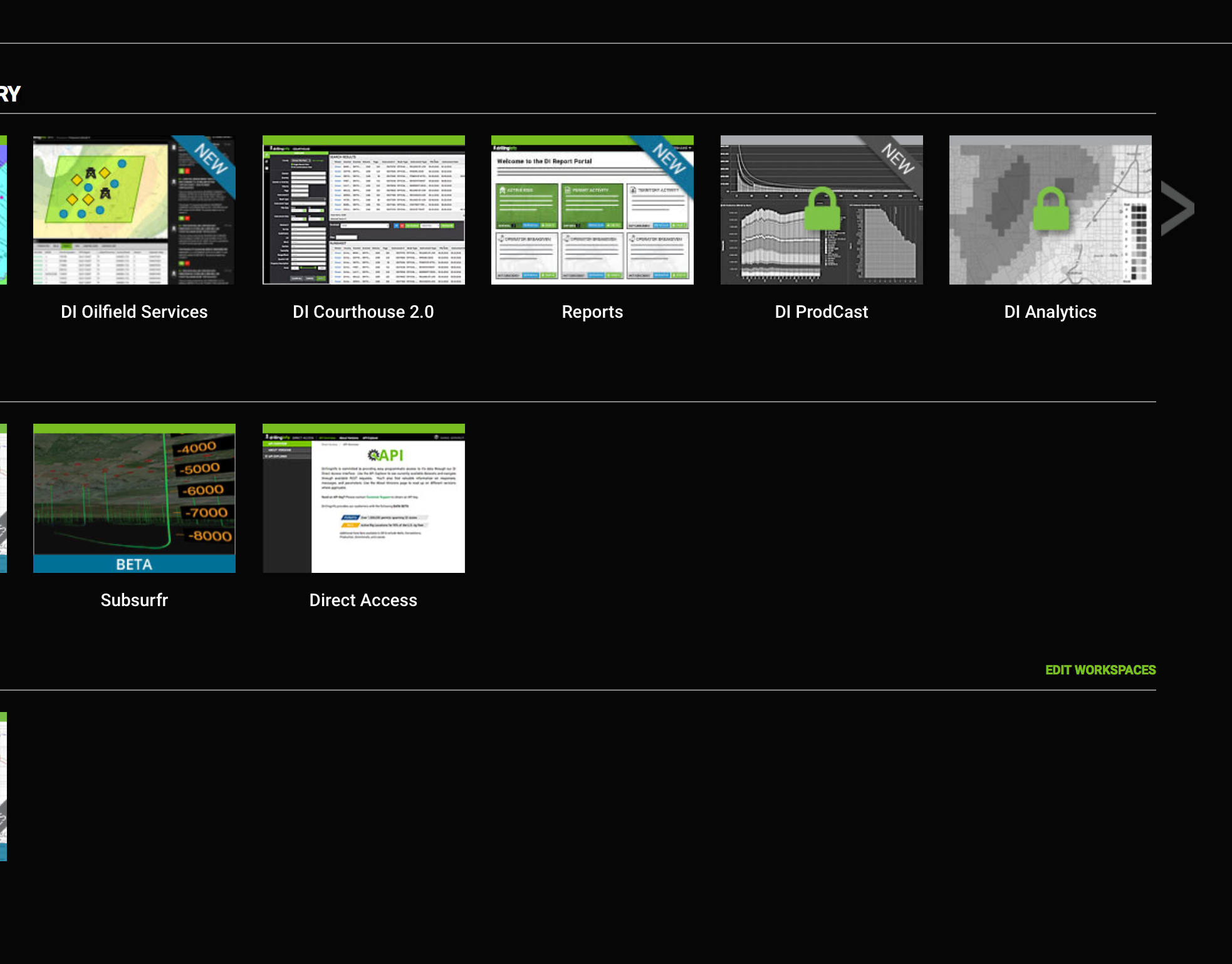
Task: Click the API gear logo in Direct Access
Action: tap(385, 455)
